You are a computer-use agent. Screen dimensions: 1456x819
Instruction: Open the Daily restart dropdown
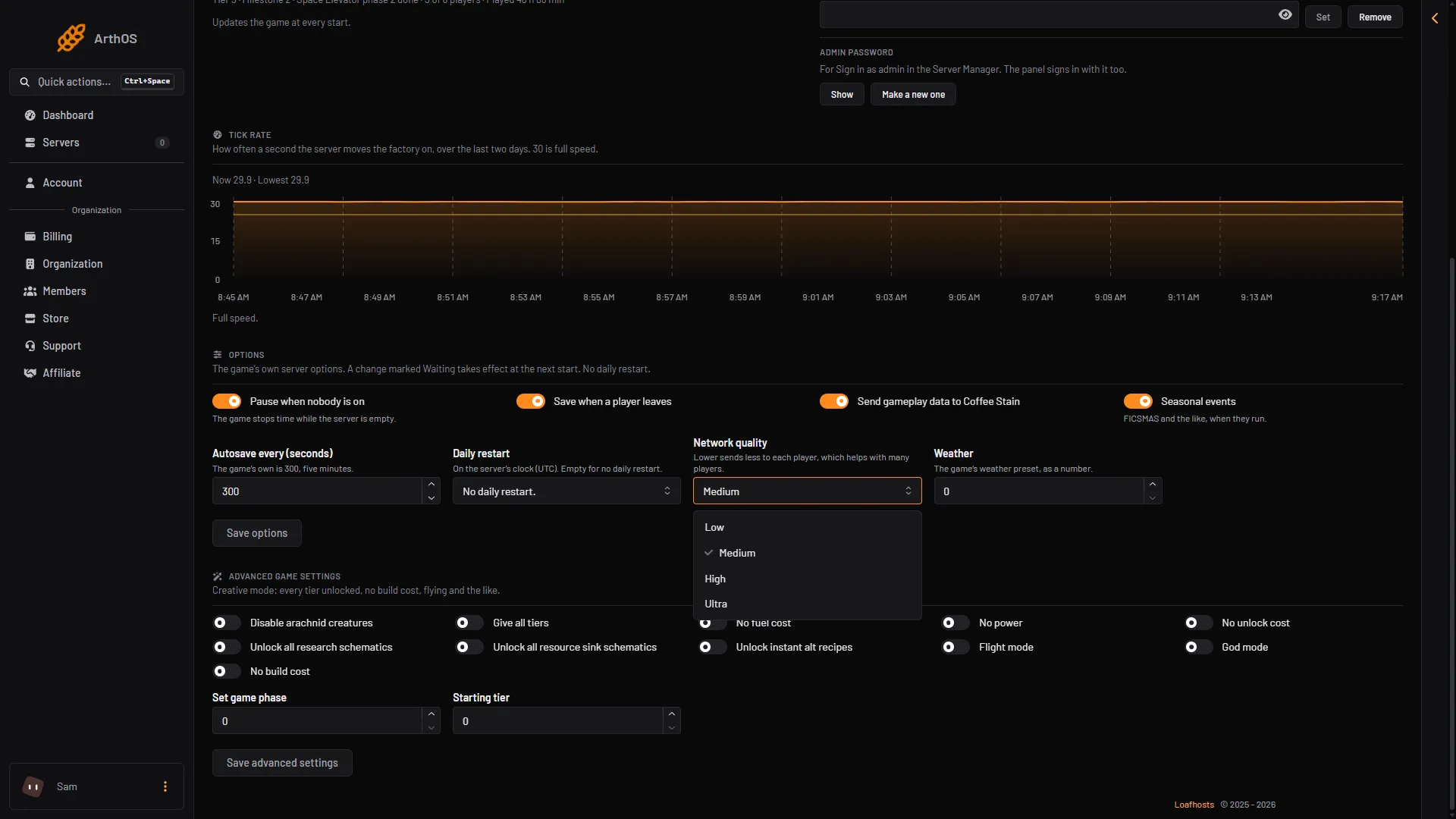pyautogui.click(x=566, y=491)
